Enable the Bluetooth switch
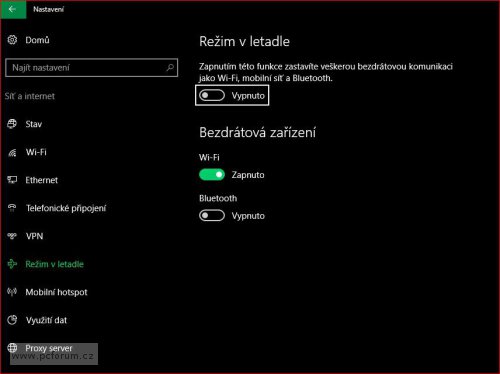The image size is (500, 374). click(x=212, y=216)
